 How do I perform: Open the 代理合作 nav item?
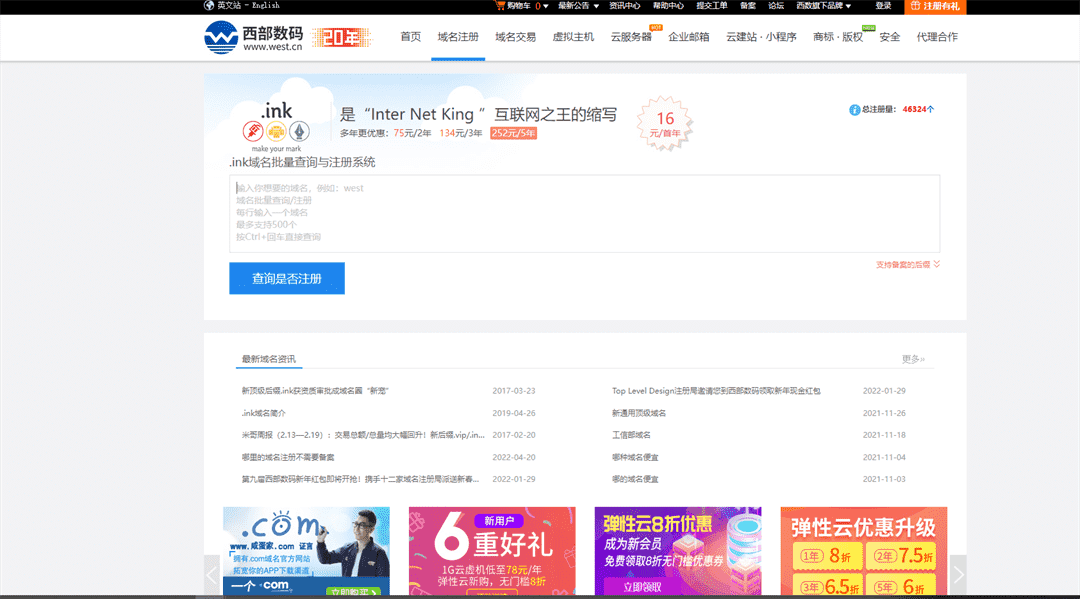coord(937,37)
